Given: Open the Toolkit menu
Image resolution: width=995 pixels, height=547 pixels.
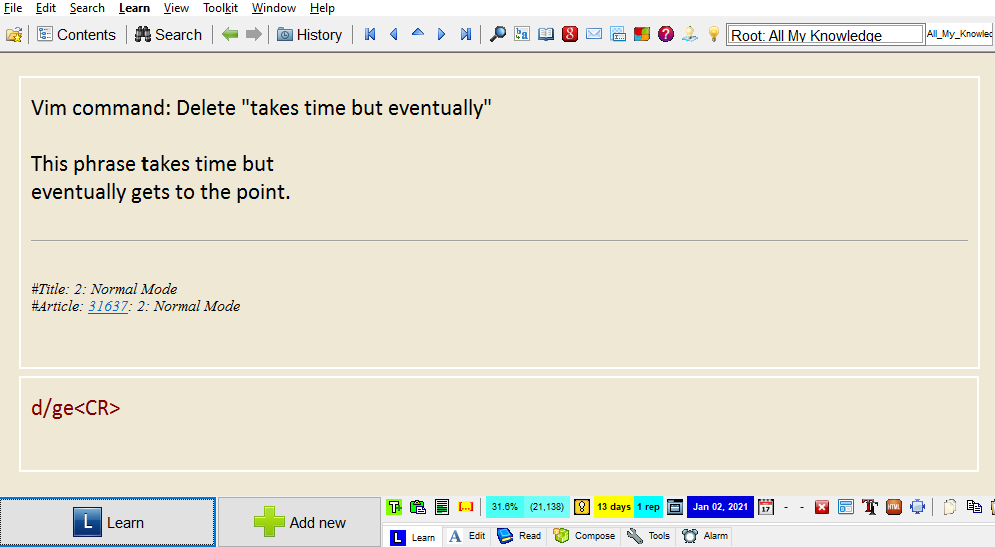Looking at the screenshot, I should pos(220,8).
